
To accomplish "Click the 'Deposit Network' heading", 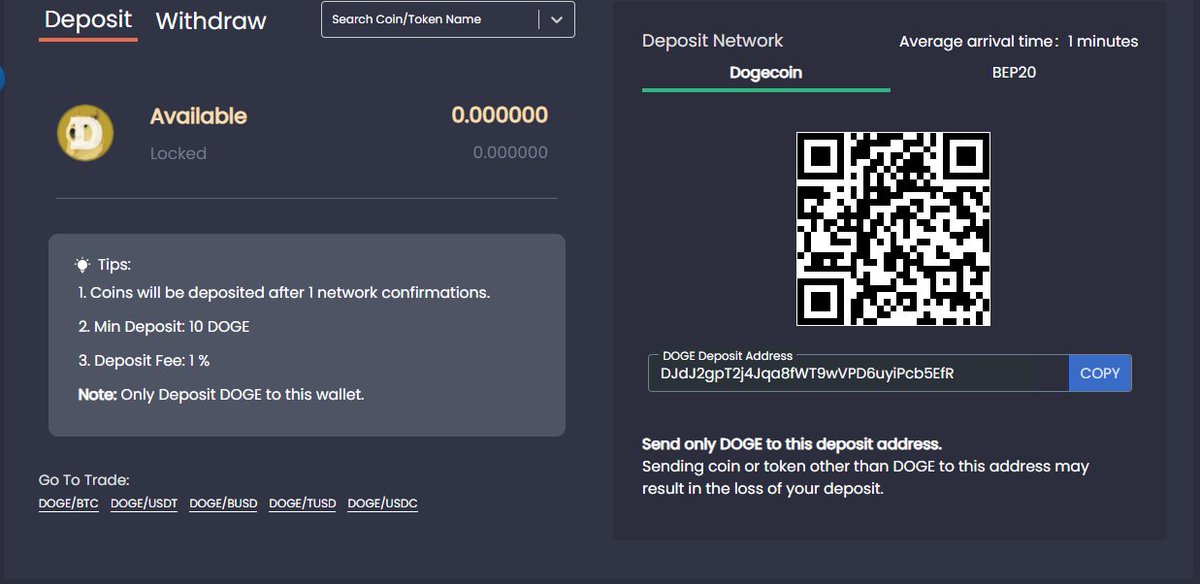I will (x=712, y=41).
